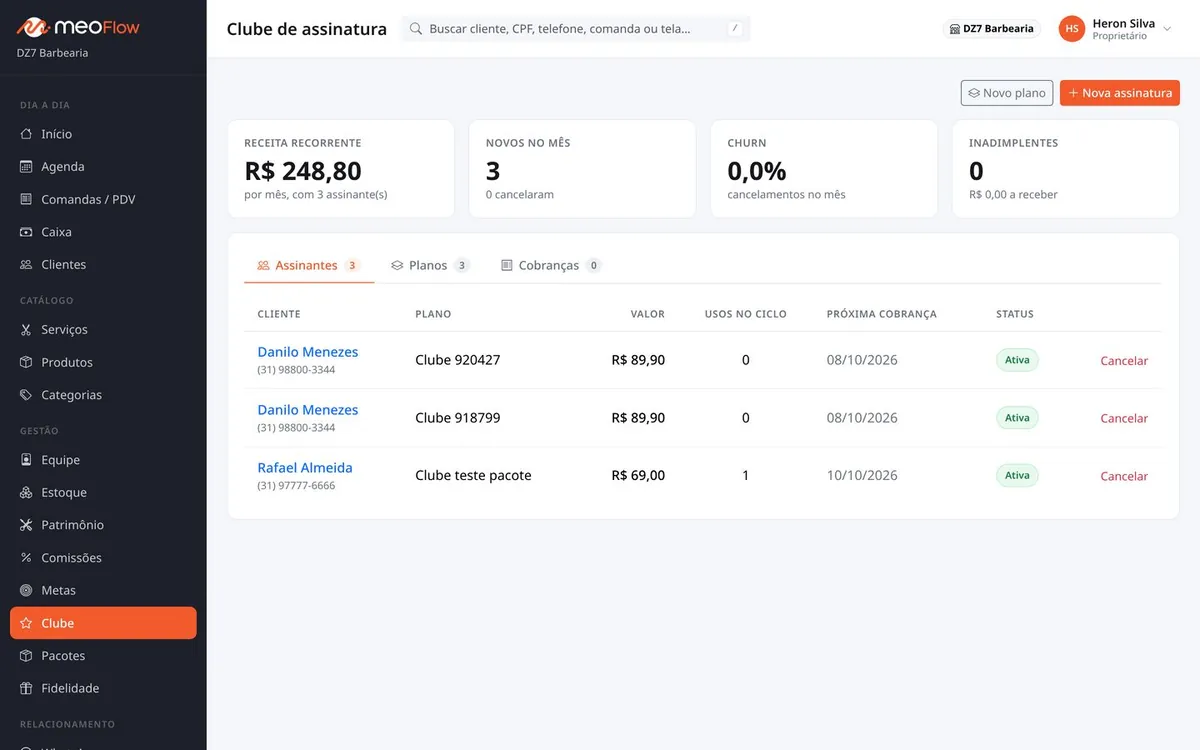Viewport: 1200px width, 750px height.
Task: Click the meoFlow logo
Action: (x=78, y=27)
